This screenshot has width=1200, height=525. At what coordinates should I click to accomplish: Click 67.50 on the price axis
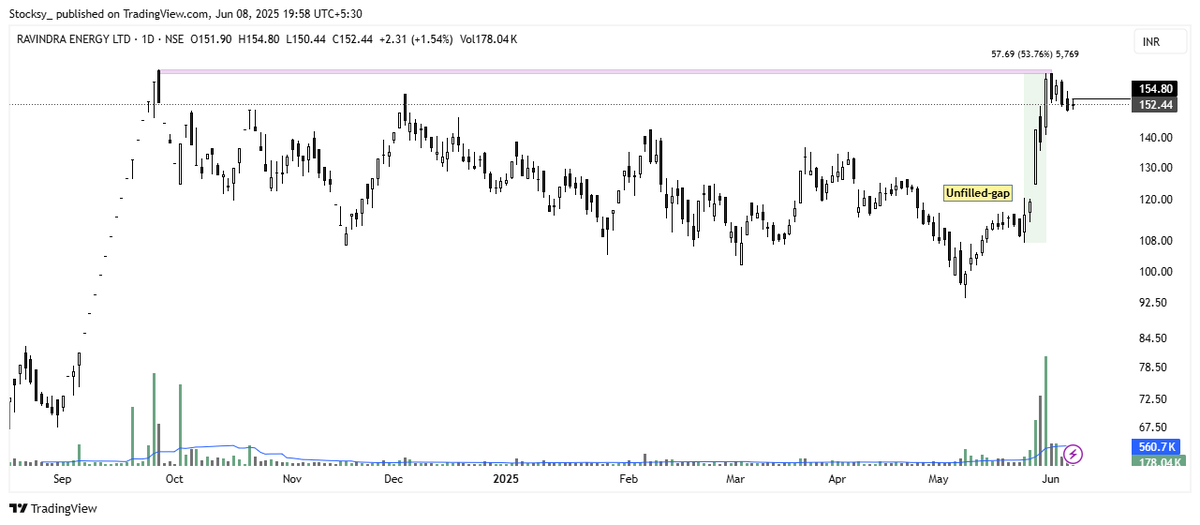pyautogui.click(x=1151, y=425)
